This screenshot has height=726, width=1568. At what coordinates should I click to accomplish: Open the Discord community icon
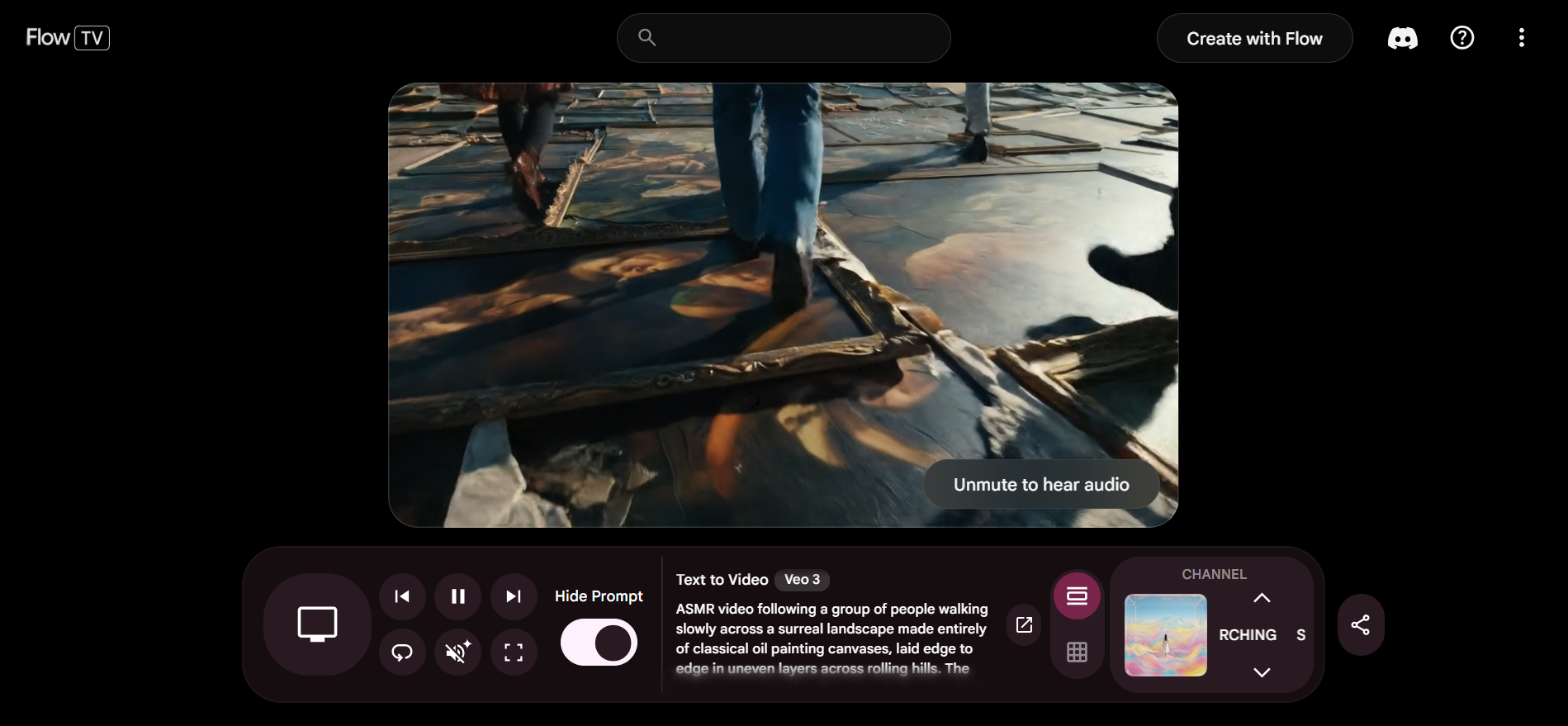pyautogui.click(x=1402, y=38)
